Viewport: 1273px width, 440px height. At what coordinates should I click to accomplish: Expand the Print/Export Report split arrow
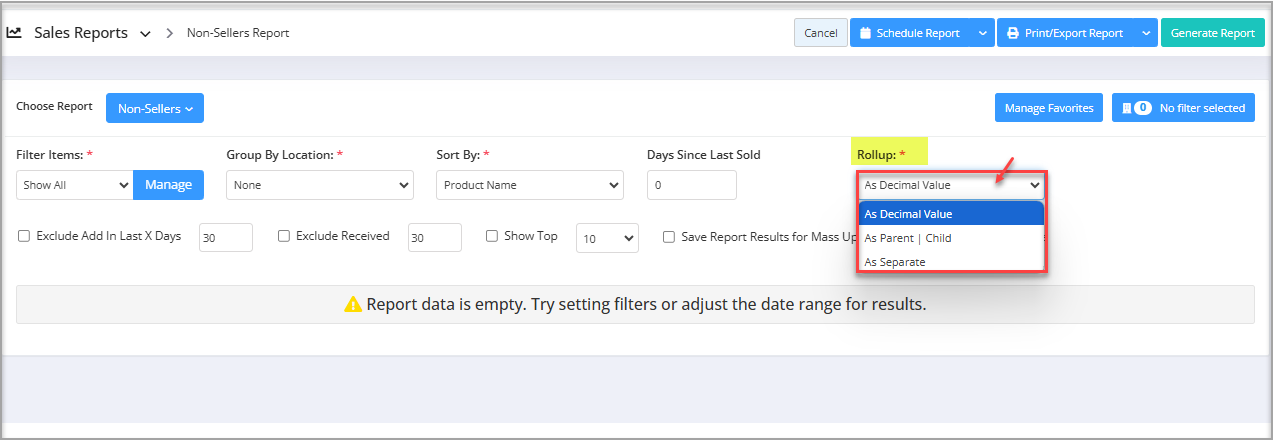1145,33
